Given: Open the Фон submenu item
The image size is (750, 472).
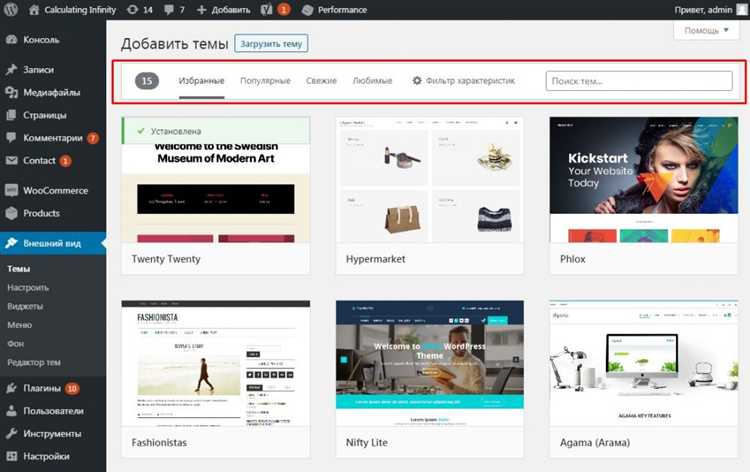Looking at the screenshot, I should coord(16,343).
